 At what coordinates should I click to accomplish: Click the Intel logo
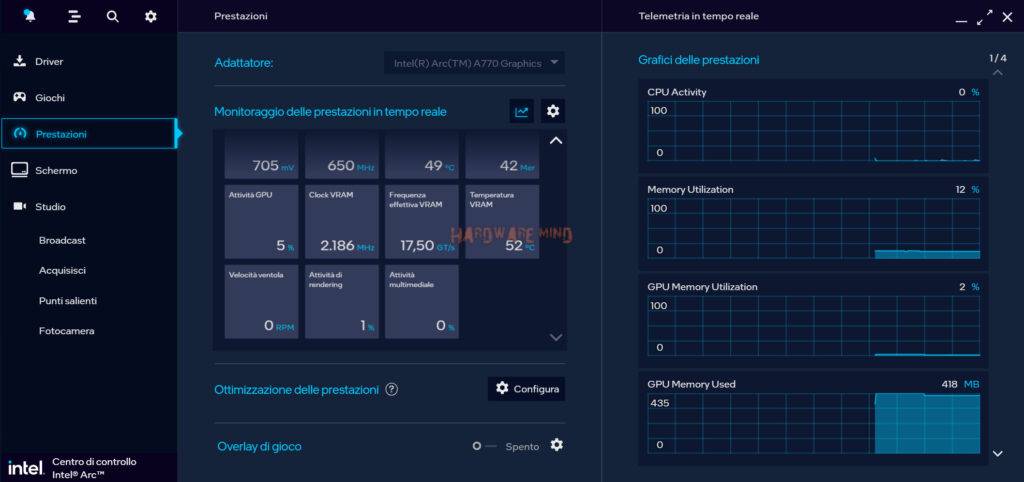coord(25,468)
